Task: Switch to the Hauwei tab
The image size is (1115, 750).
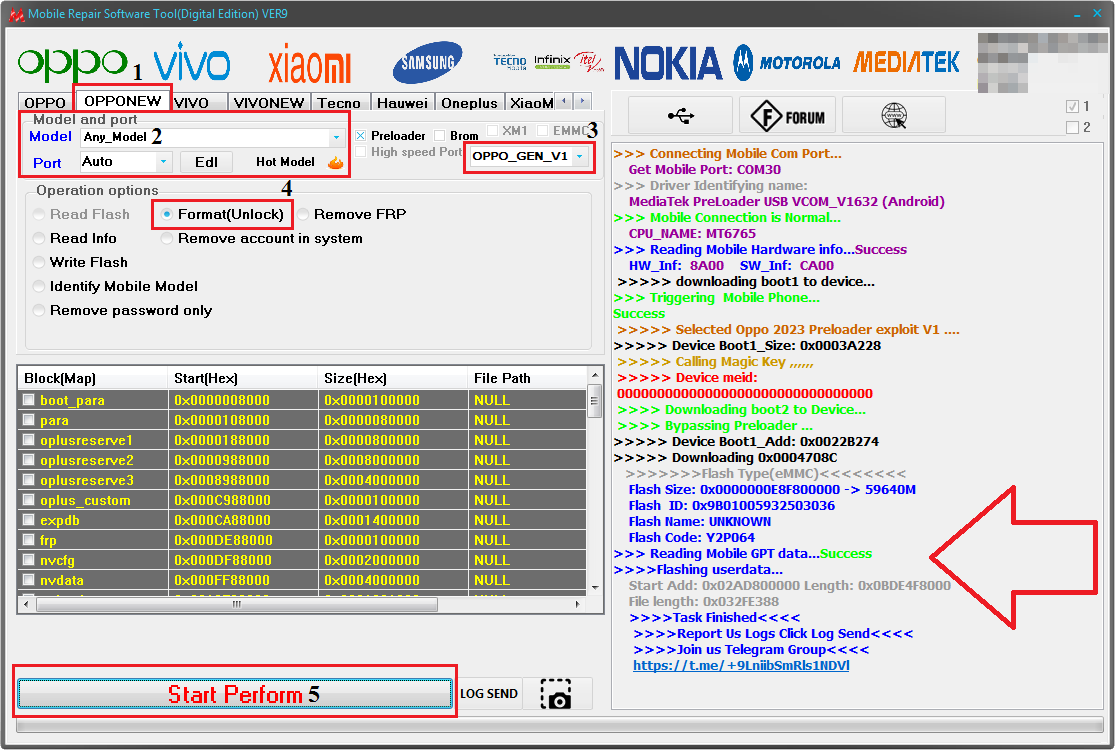Action: click(402, 103)
